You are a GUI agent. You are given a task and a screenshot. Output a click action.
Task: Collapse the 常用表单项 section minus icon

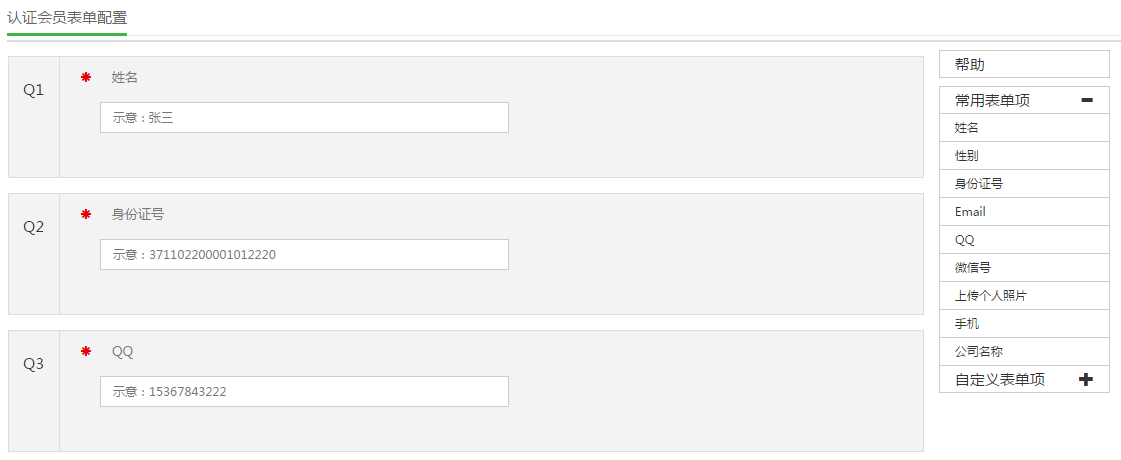1087,100
